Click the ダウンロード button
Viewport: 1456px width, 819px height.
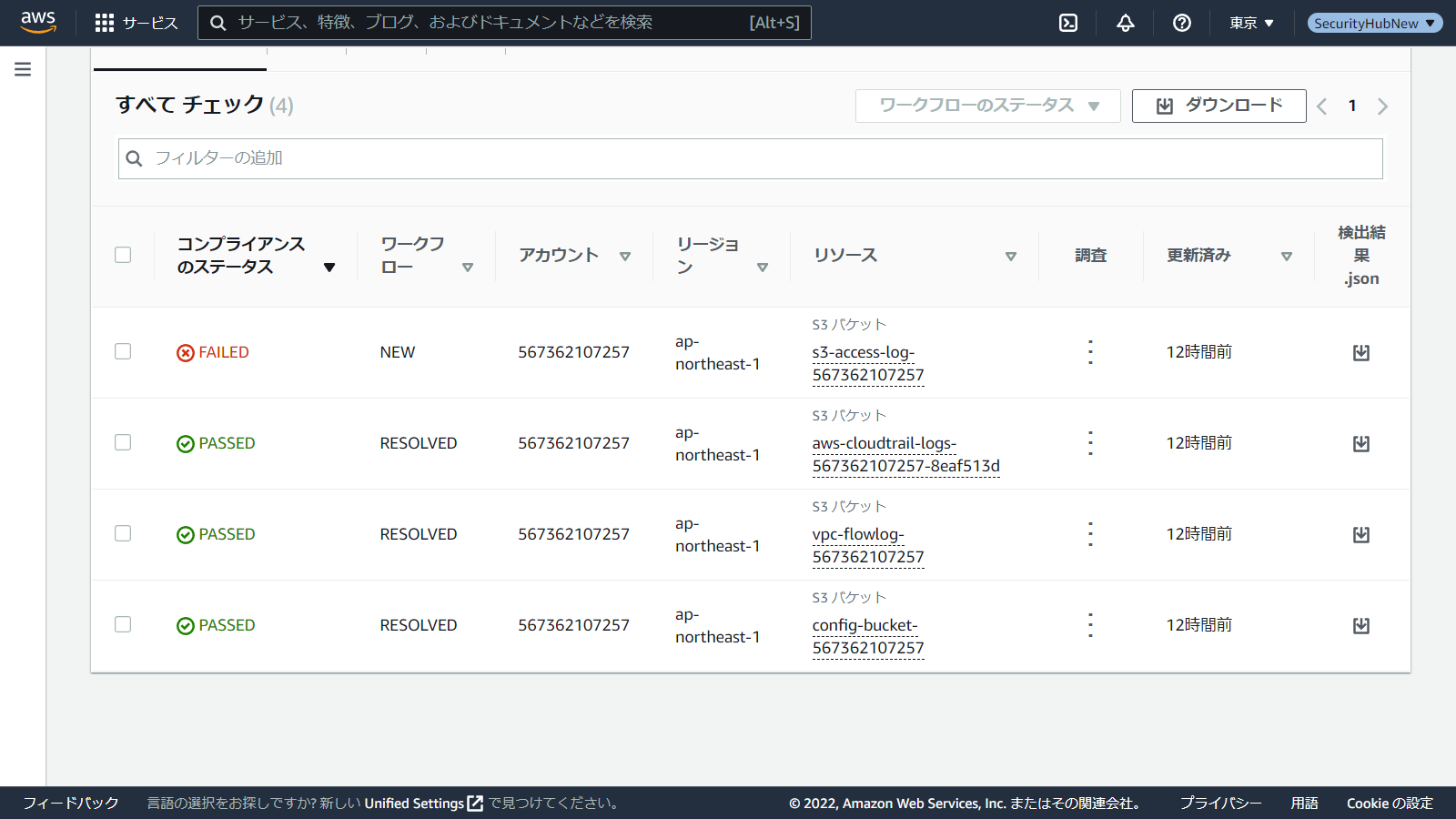coord(1218,106)
